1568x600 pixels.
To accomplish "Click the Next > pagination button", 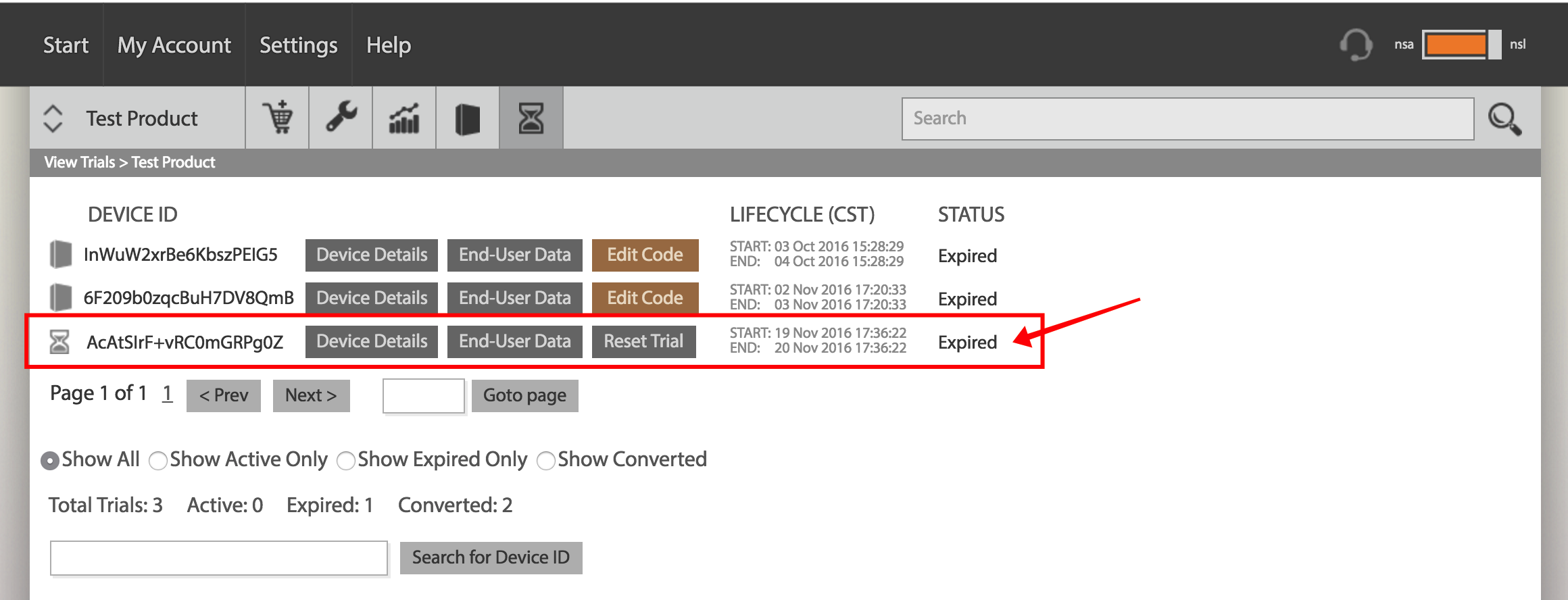I will pyautogui.click(x=311, y=395).
